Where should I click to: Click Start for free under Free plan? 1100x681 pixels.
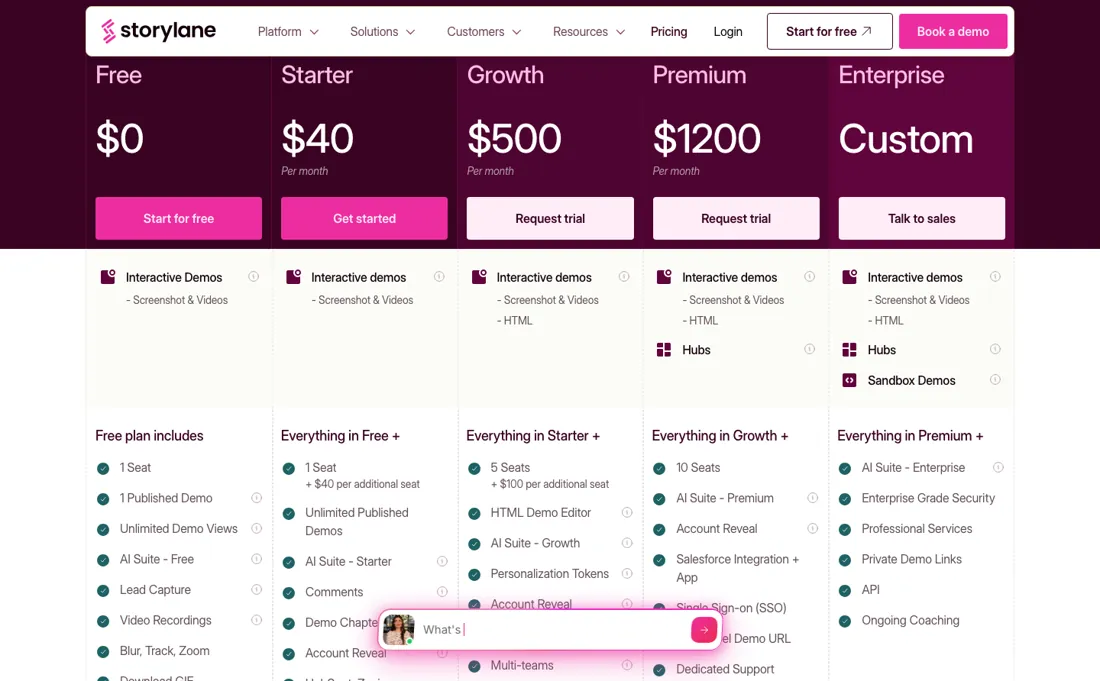point(178,218)
